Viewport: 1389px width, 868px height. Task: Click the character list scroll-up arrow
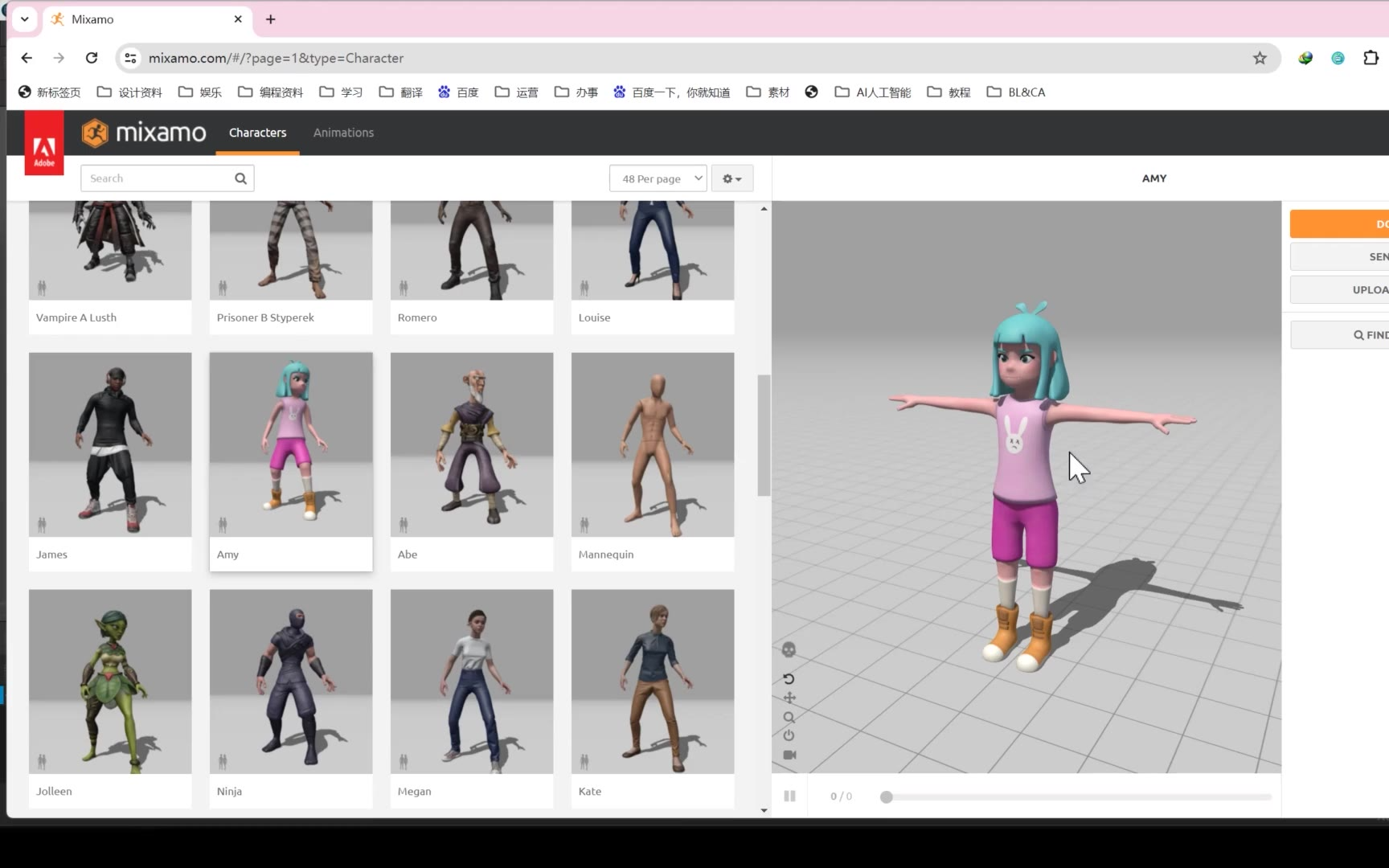[x=764, y=209]
